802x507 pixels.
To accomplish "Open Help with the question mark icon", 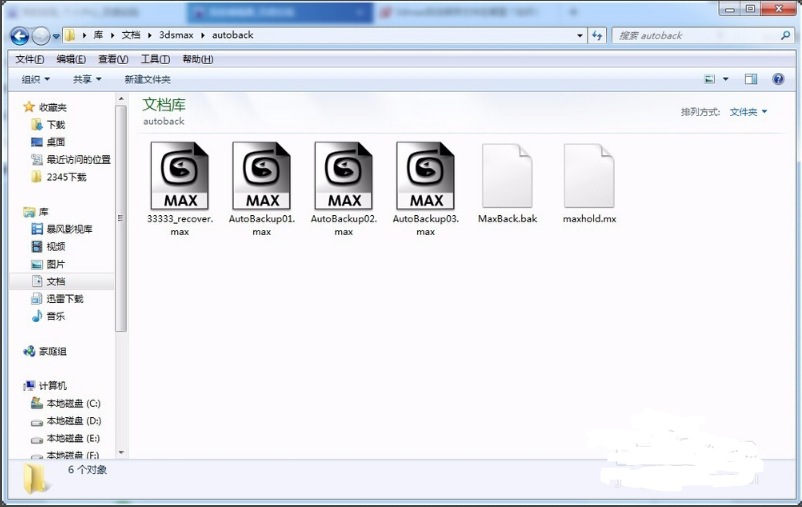I will point(778,79).
